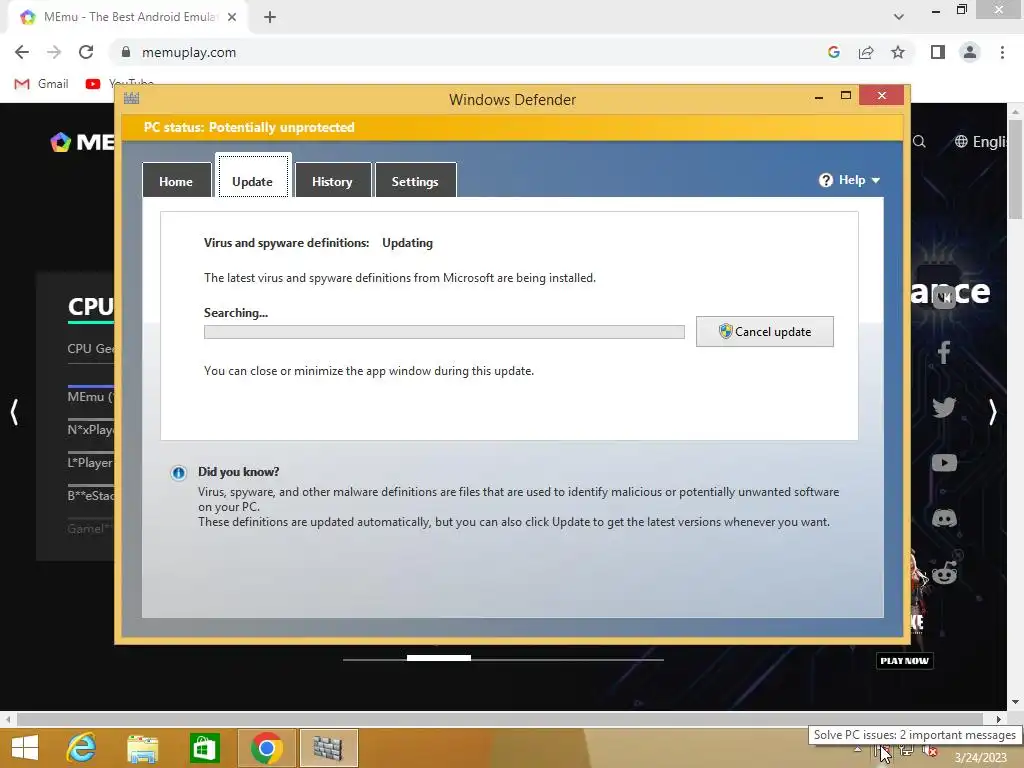Open MEmu Reddit icon

[944, 573]
